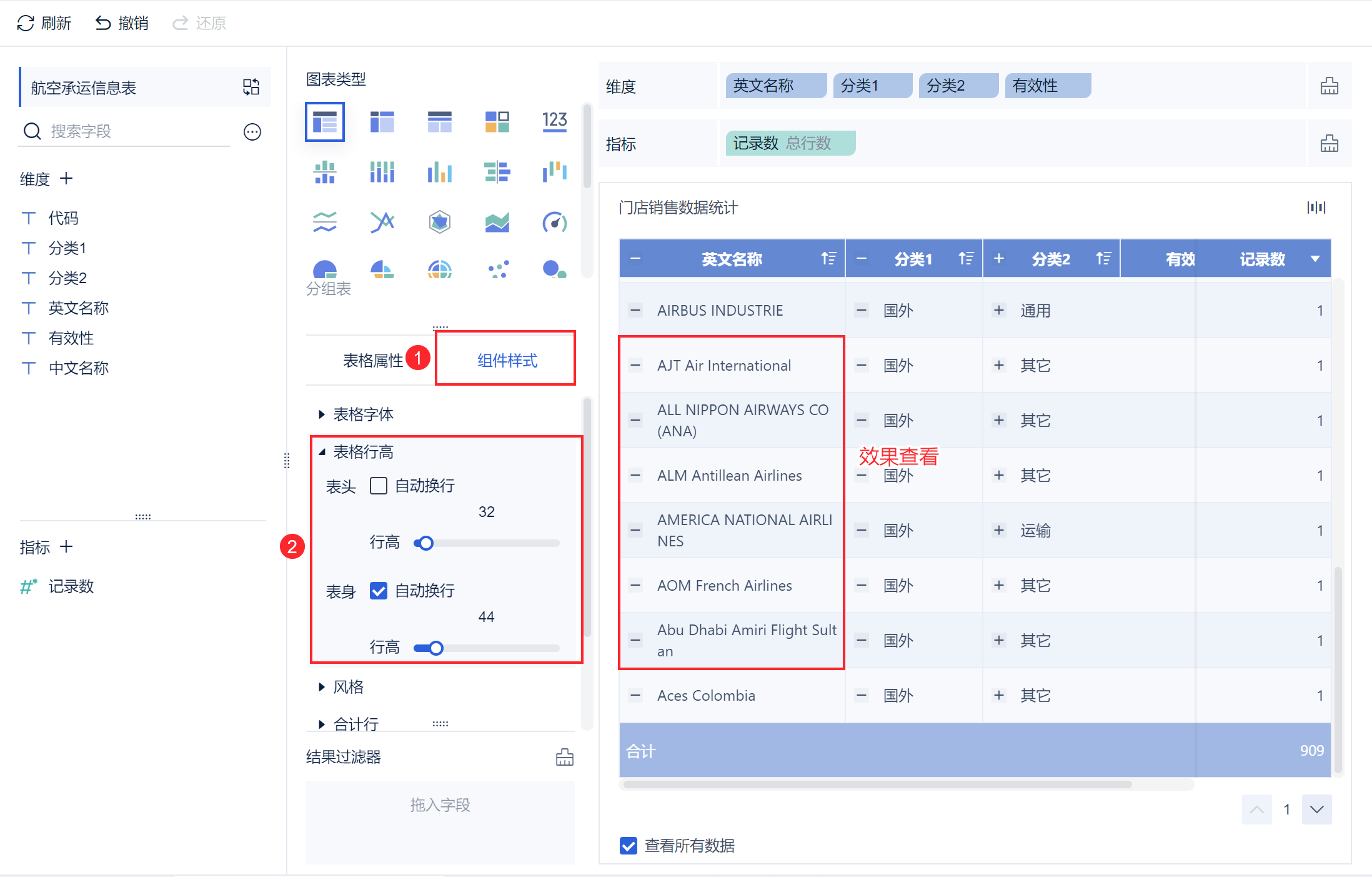Adjust the 表身 row height slider
The image size is (1372, 877).
point(435,648)
